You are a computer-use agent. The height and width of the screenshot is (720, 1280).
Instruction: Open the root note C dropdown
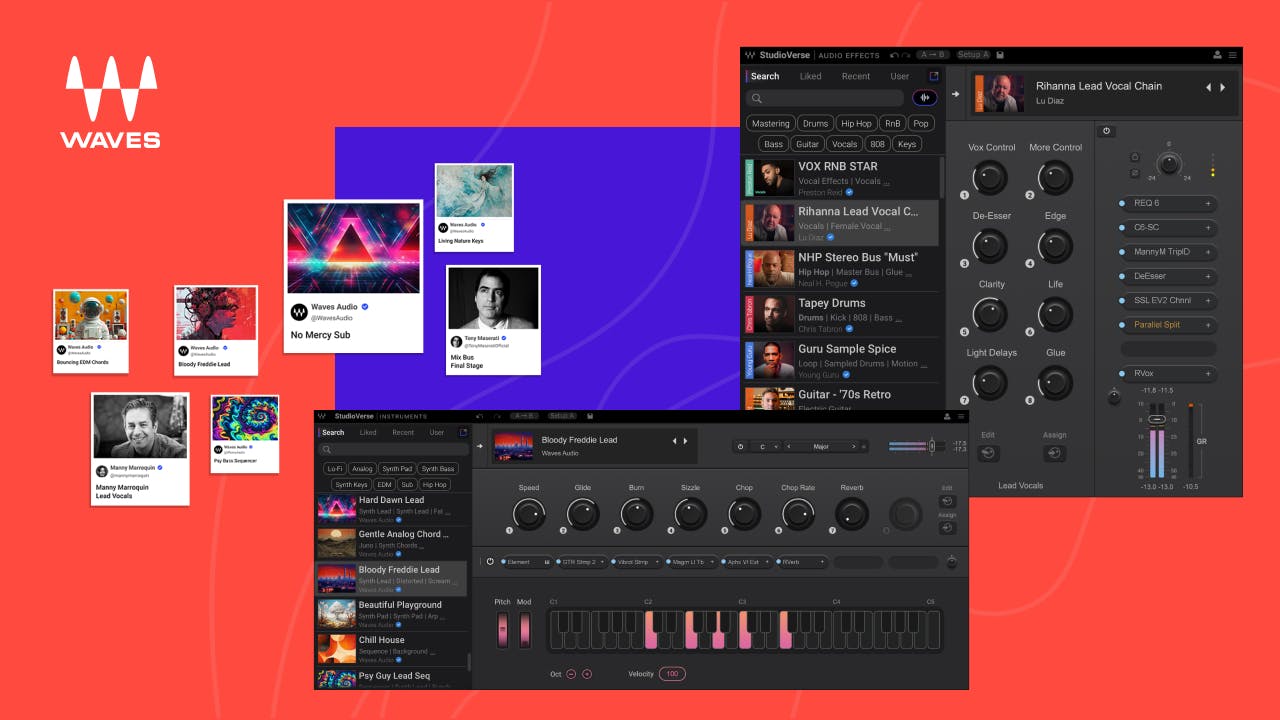[x=762, y=446]
